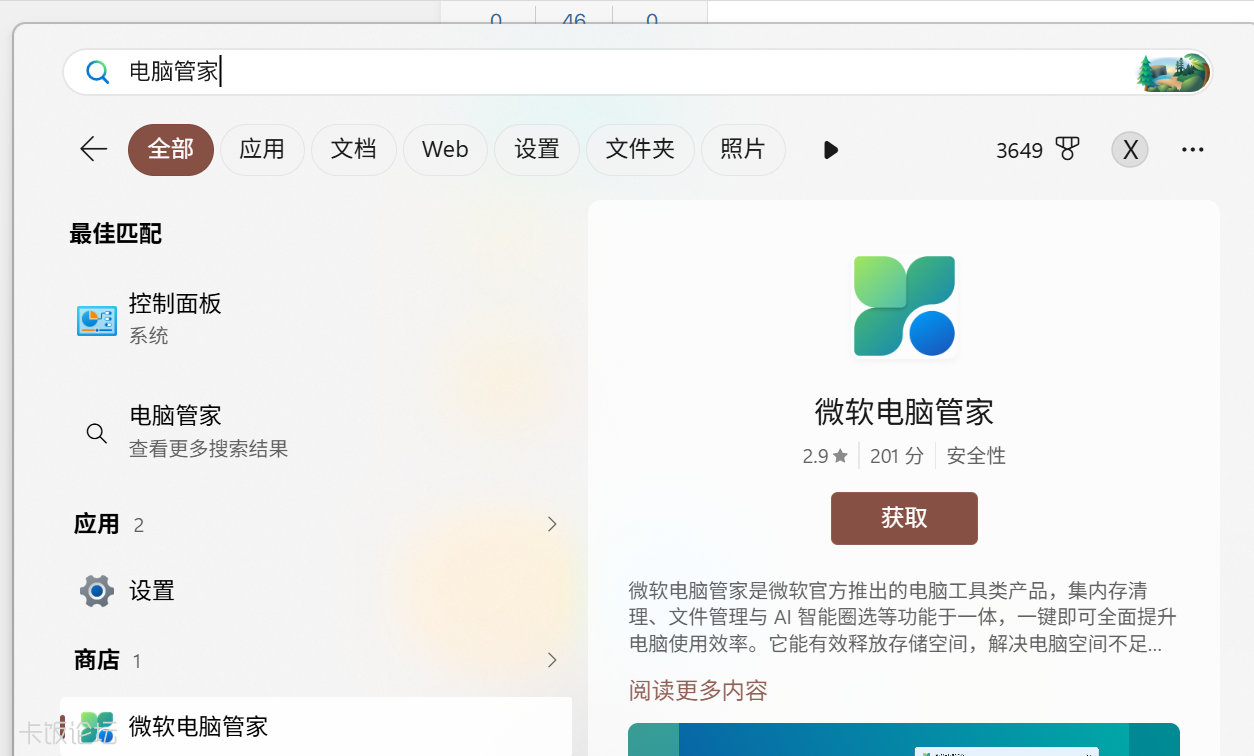Switch to the Web filter tab
This screenshot has height=756, width=1254.
tap(445, 150)
